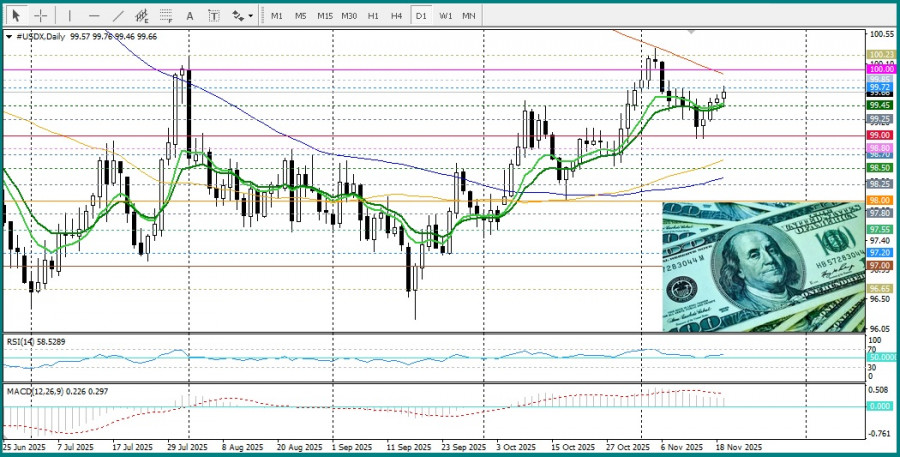Choose the vertical line drawing tool

coord(69,16)
